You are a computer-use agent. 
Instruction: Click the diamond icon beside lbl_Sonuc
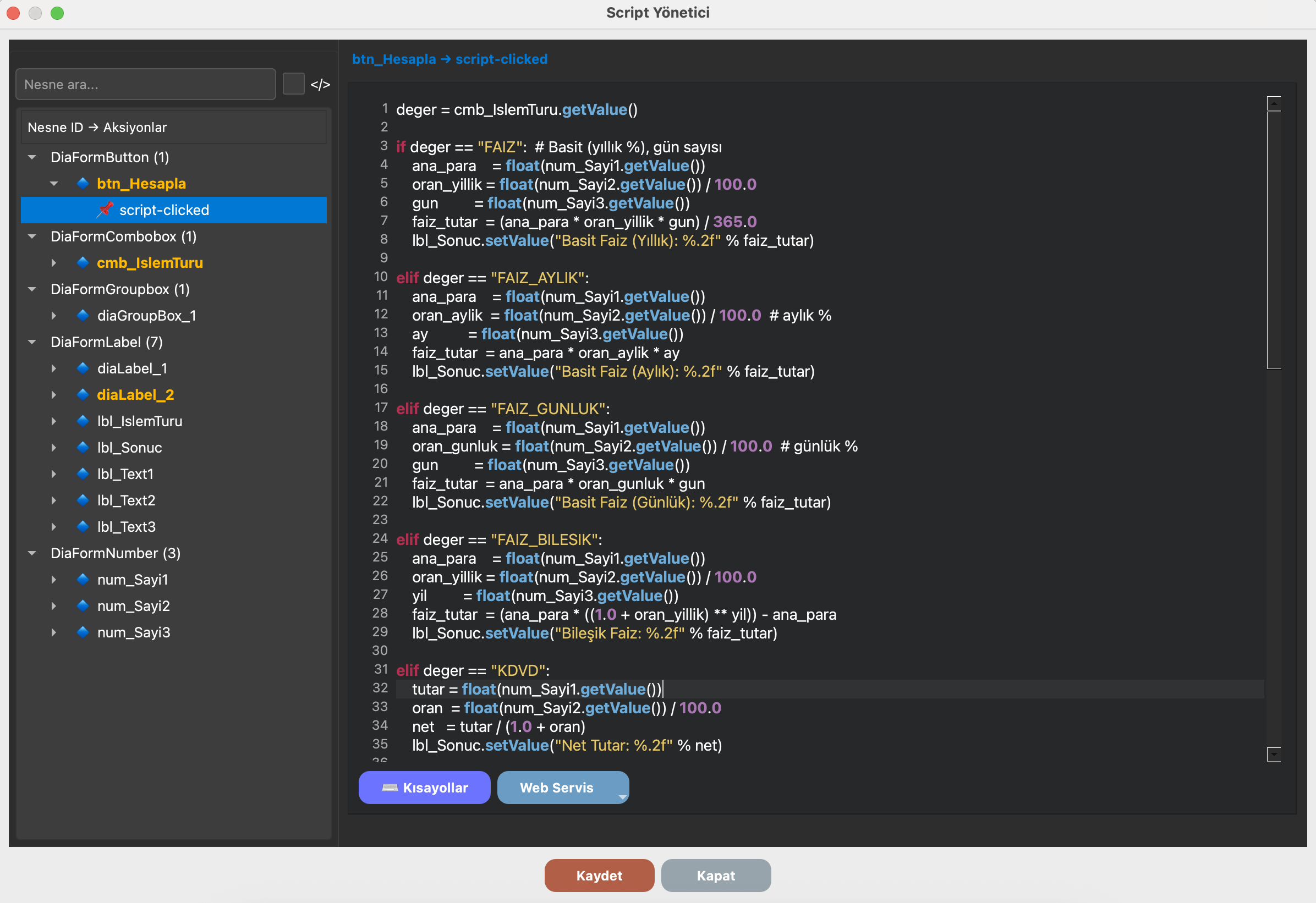(83, 447)
